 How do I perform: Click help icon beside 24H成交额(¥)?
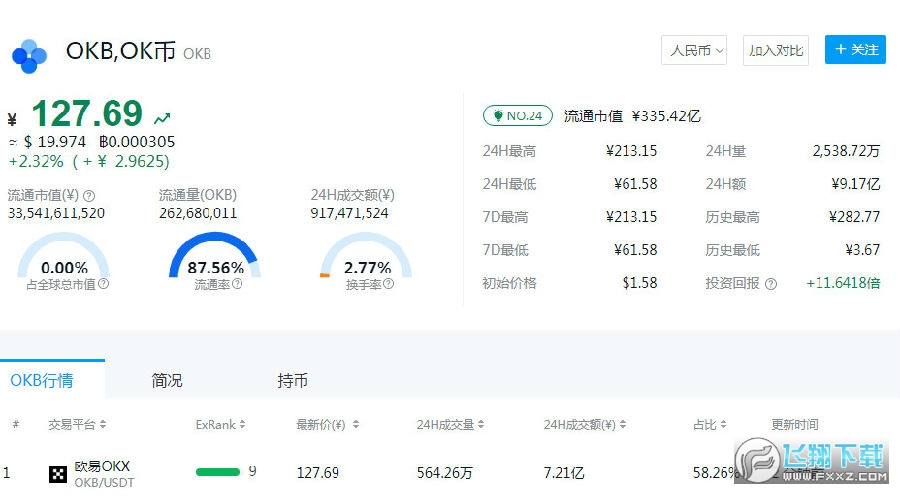tap(401, 196)
